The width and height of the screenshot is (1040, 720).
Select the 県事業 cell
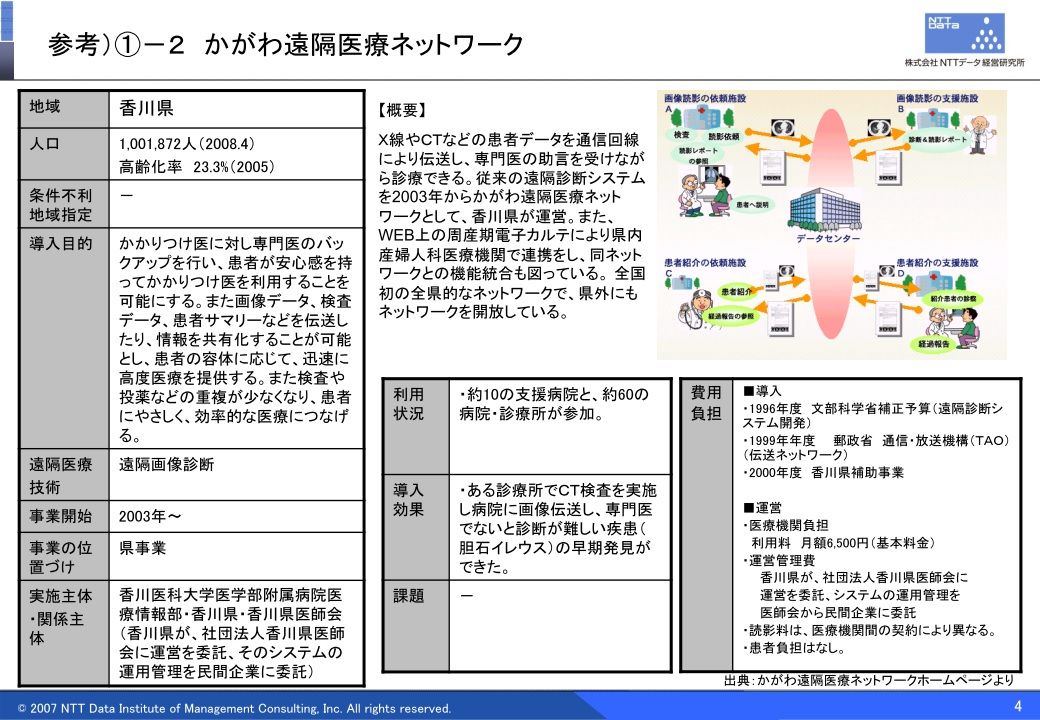pos(237,557)
